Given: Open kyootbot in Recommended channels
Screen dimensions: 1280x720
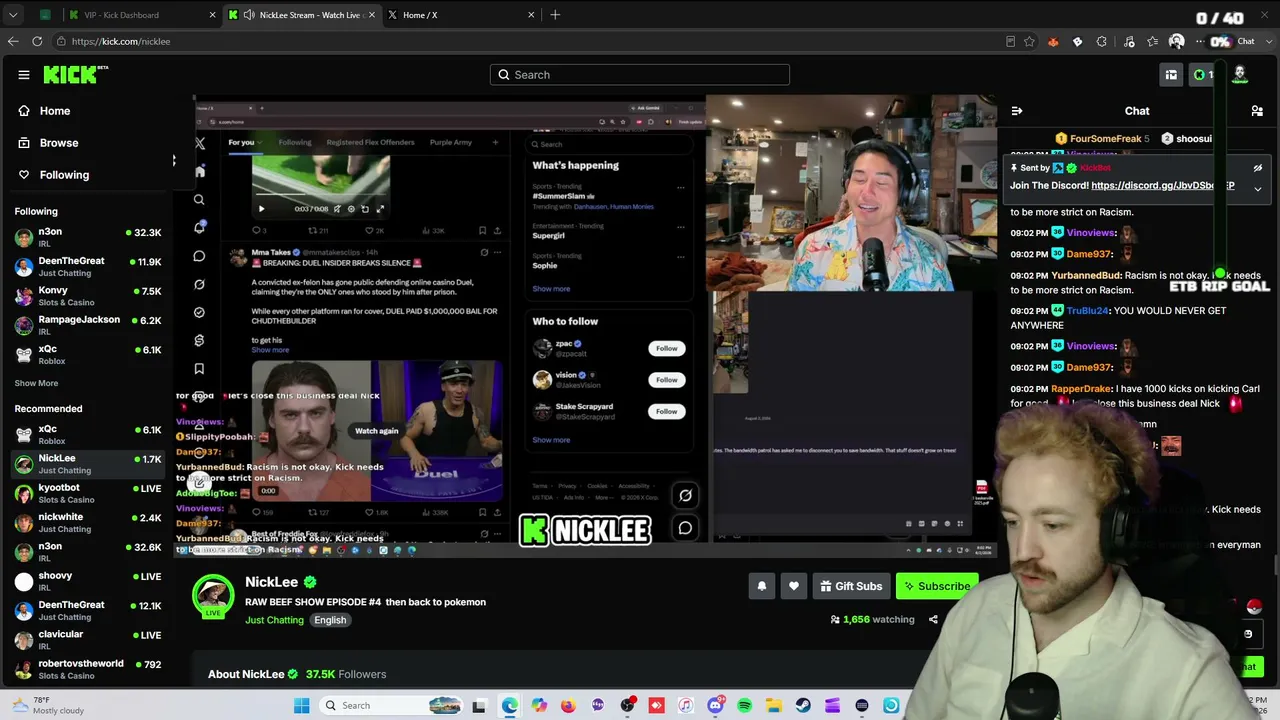Looking at the screenshot, I should coord(87,494).
